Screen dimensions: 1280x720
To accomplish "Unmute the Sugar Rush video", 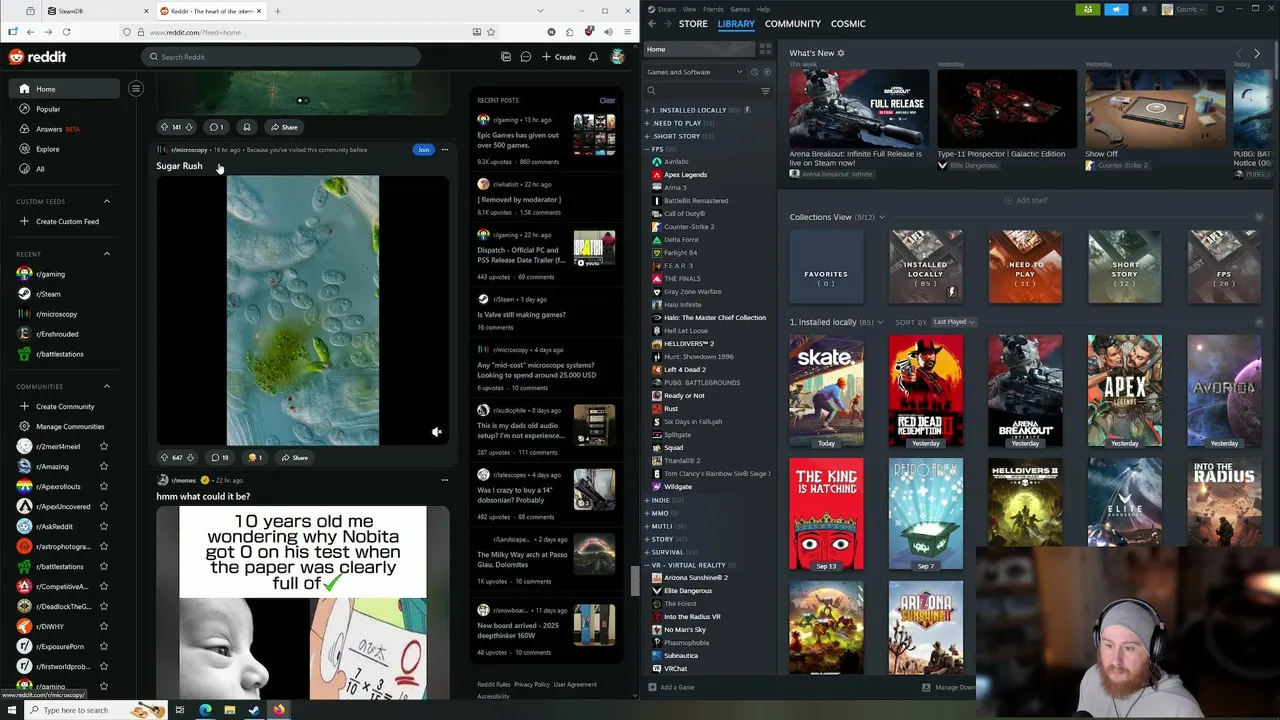I will (436, 432).
